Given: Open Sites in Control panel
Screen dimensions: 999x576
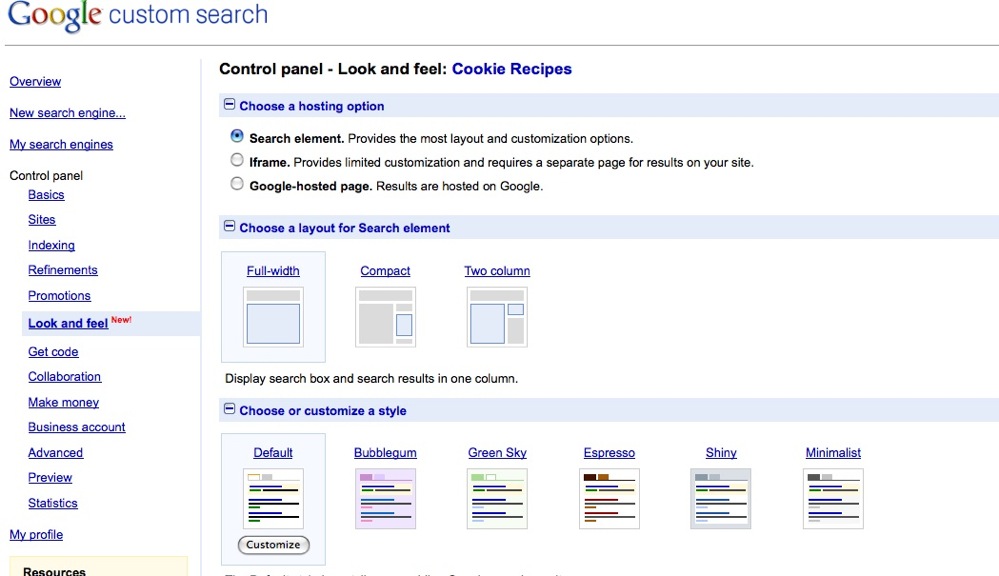Looking at the screenshot, I should [x=41, y=220].
